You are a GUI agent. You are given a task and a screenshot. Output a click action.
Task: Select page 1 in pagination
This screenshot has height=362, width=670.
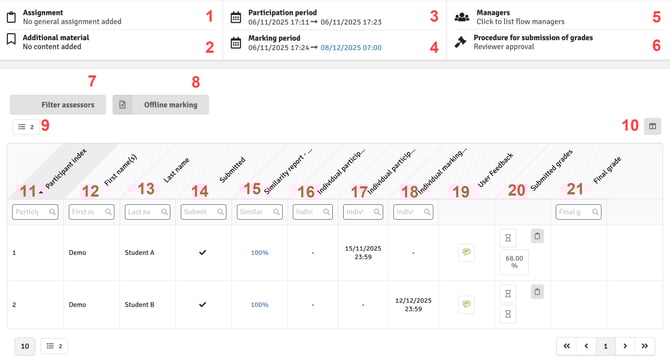click(x=605, y=346)
